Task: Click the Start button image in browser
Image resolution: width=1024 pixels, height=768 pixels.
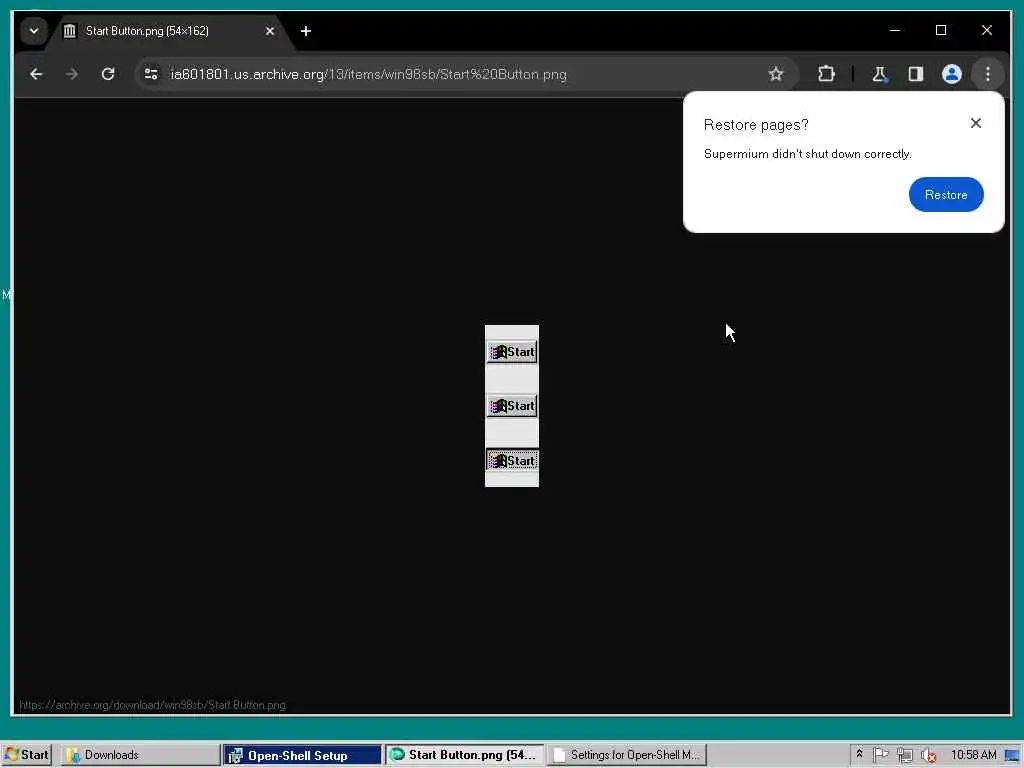Action: click(x=512, y=406)
